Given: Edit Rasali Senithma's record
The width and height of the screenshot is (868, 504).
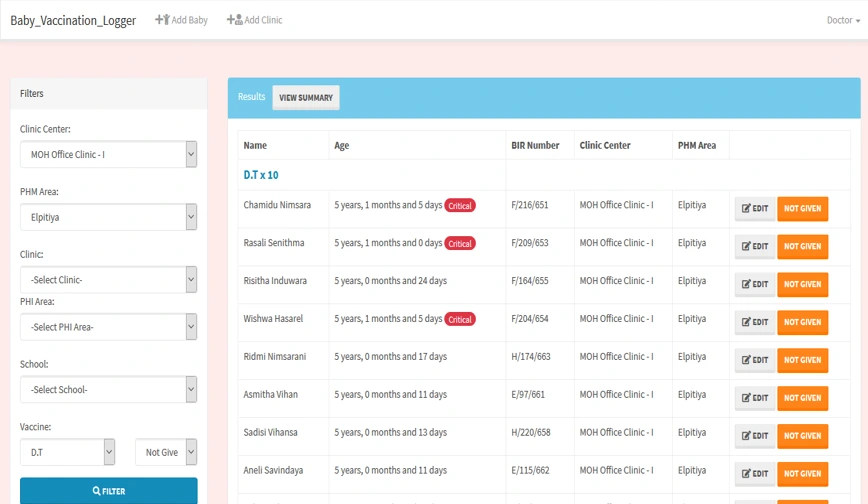Looking at the screenshot, I should (755, 246).
